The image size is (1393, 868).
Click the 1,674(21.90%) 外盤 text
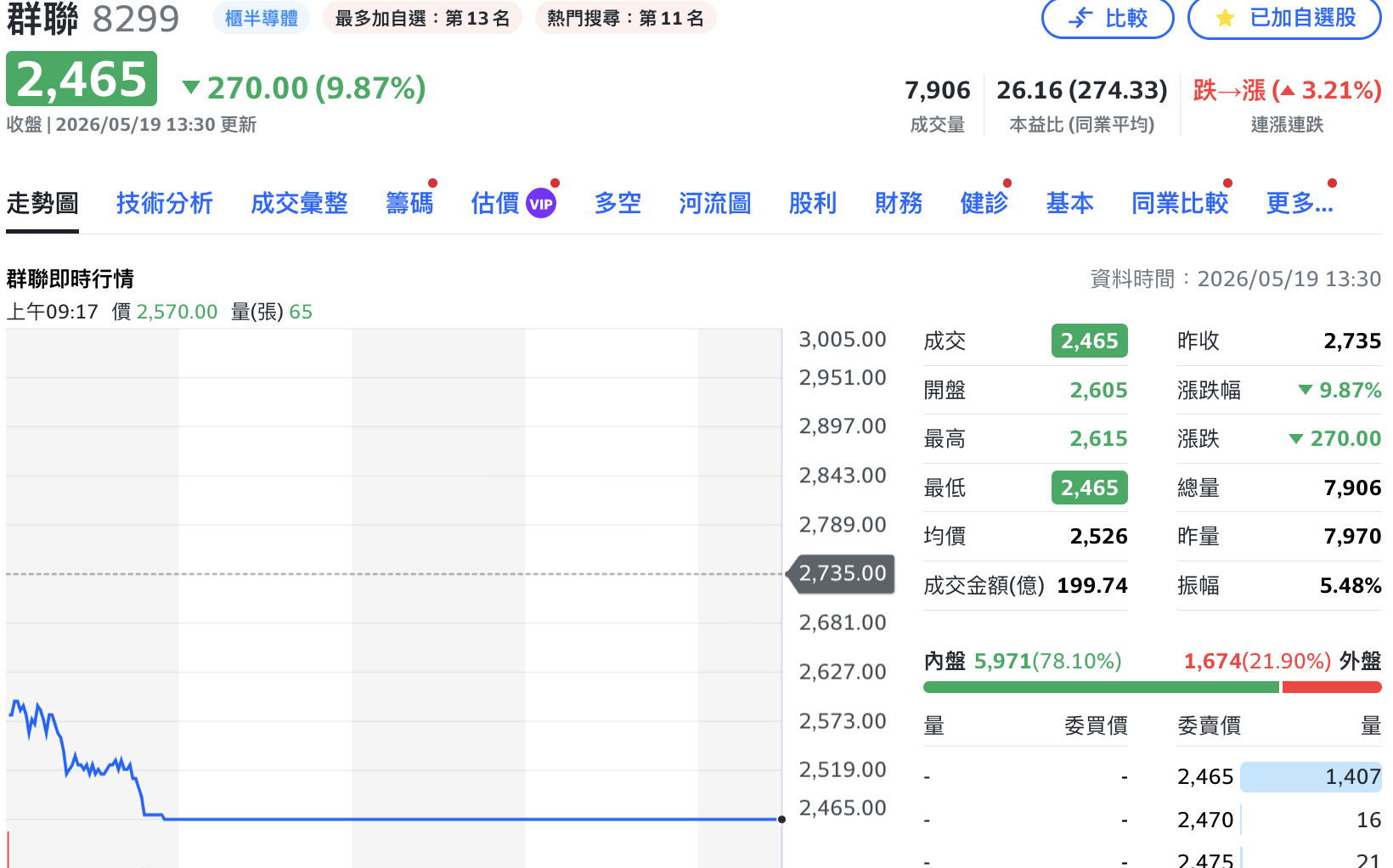(1283, 662)
